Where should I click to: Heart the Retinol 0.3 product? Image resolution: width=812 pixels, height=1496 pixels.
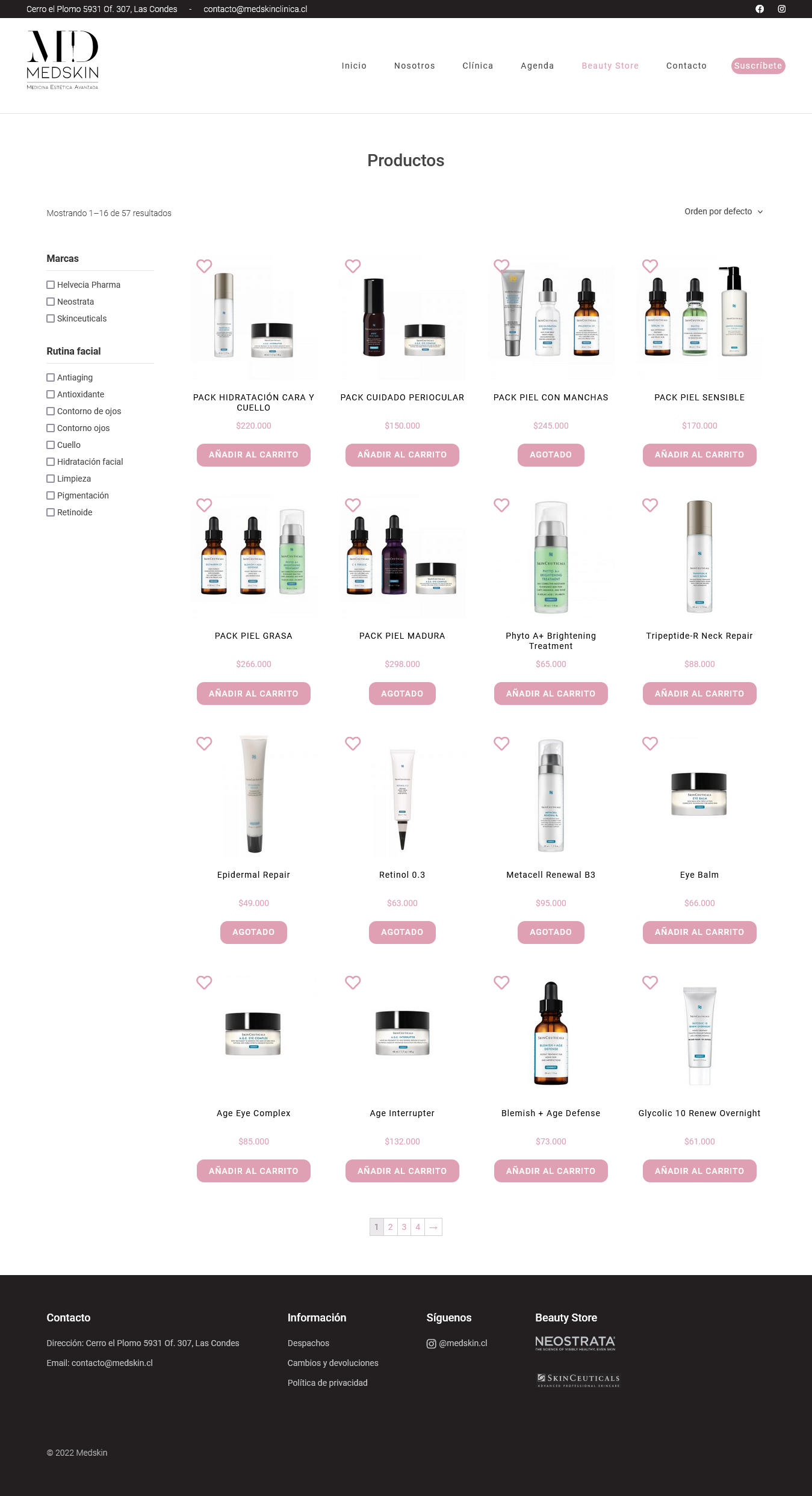point(353,743)
